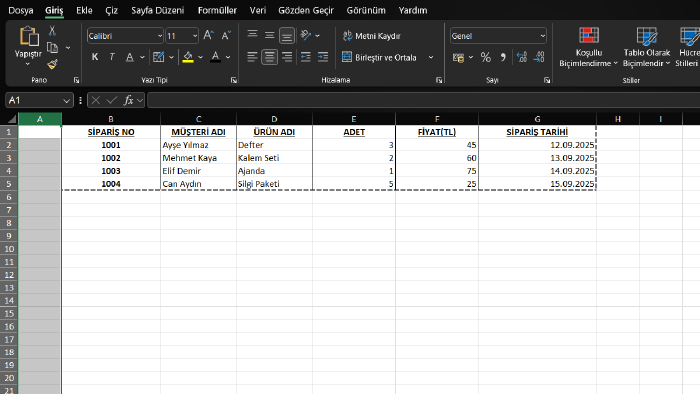Open Hizalama dialog launcher
The width and height of the screenshot is (700, 394).
[439, 80]
